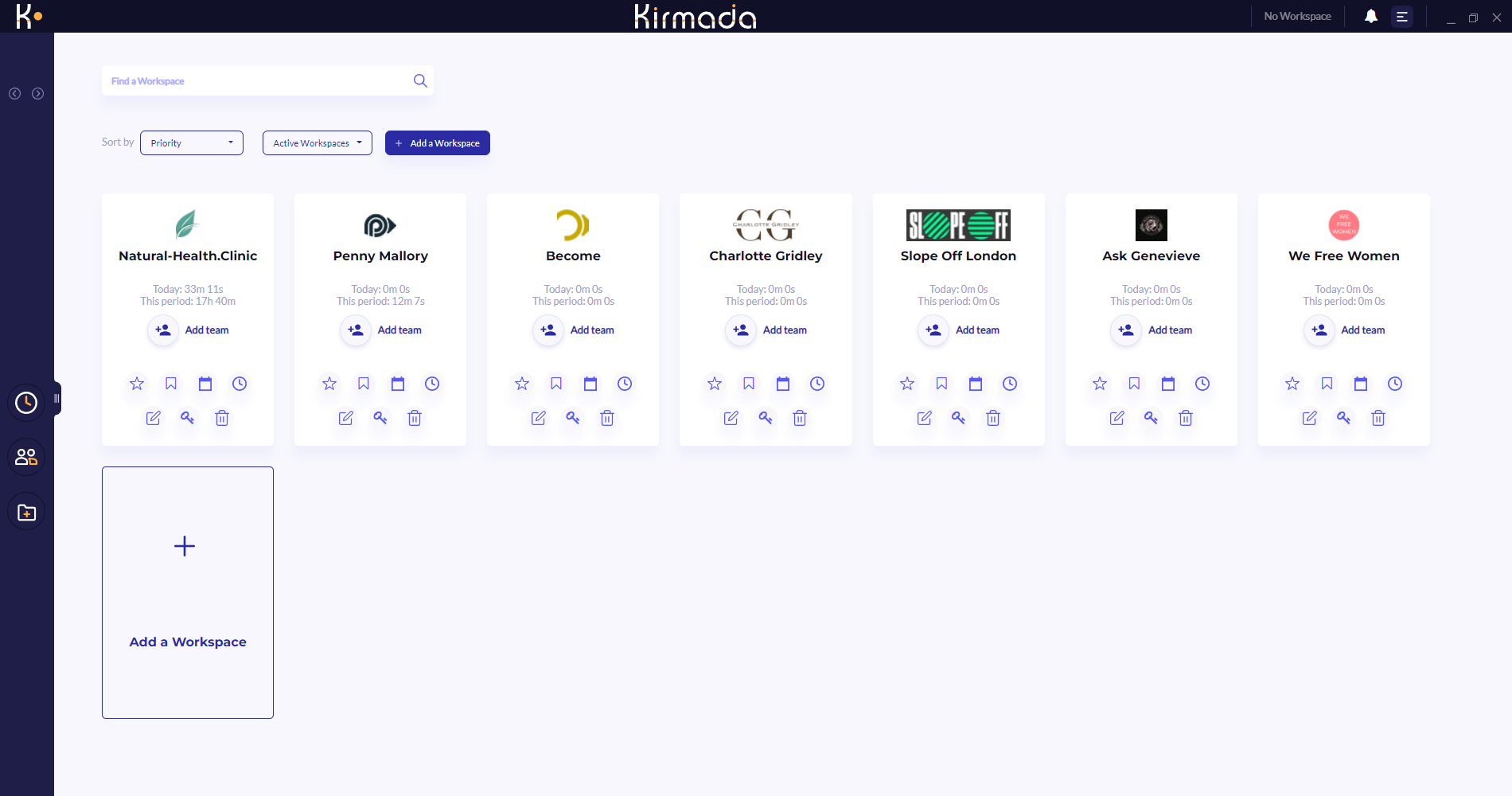Edit the Penny Mallory workspace
Screen dimensions: 1512x796
[345, 418]
